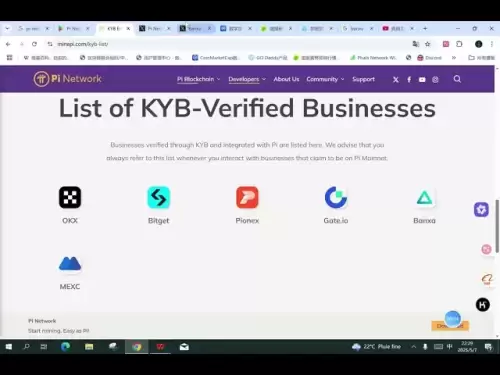Screen dimensions: 500x375
Task: Select the Bitget logo icon
Action: [x=159, y=197]
